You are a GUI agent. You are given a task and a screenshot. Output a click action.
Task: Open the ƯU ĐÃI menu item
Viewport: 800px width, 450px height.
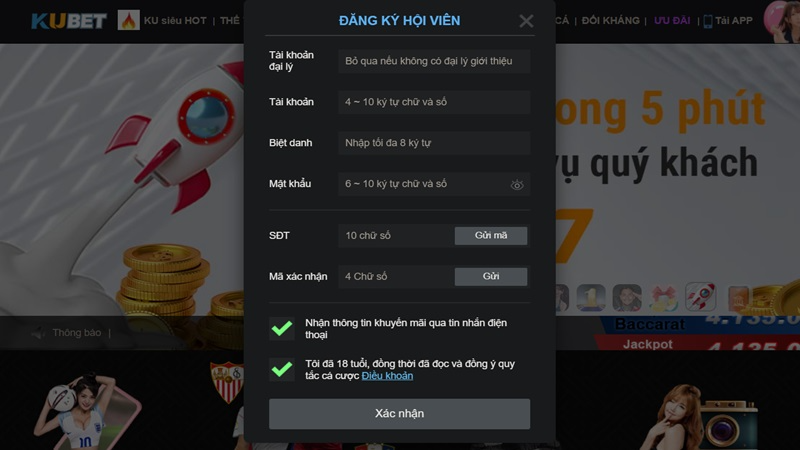pyautogui.click(x=672, y=20)
